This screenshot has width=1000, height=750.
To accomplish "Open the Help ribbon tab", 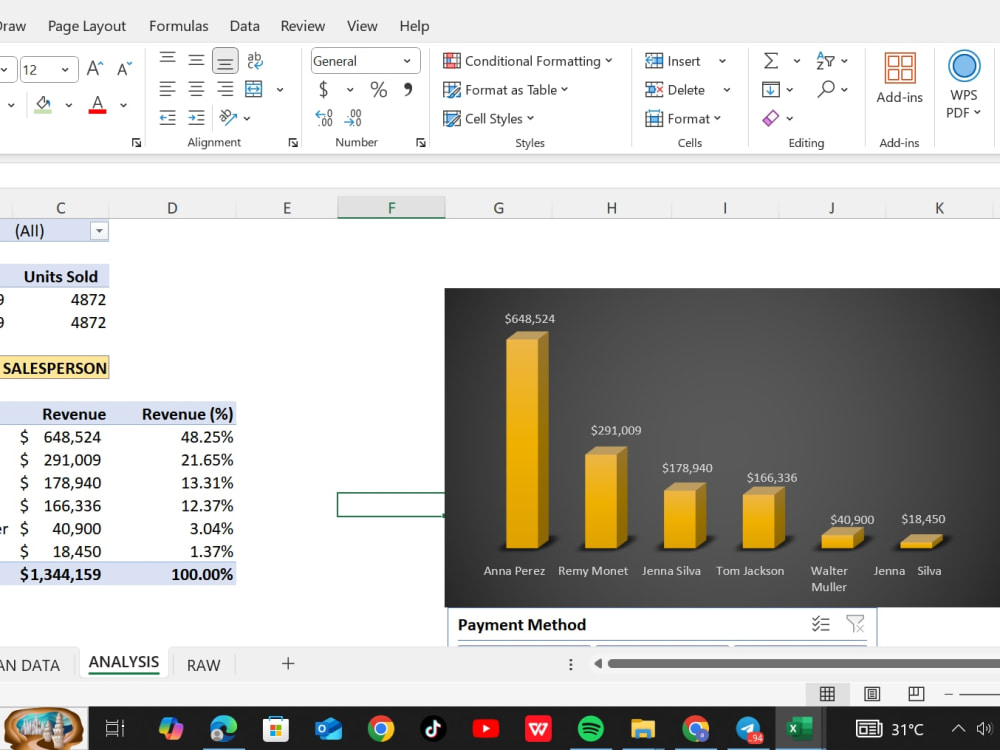I will [415, 26].
